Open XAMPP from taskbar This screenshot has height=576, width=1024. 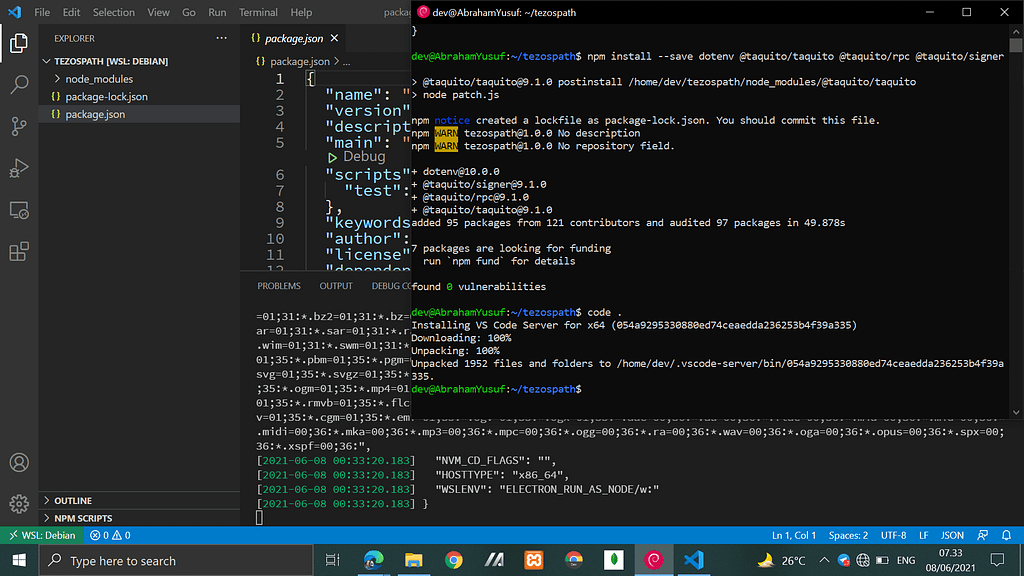(534, 560)
